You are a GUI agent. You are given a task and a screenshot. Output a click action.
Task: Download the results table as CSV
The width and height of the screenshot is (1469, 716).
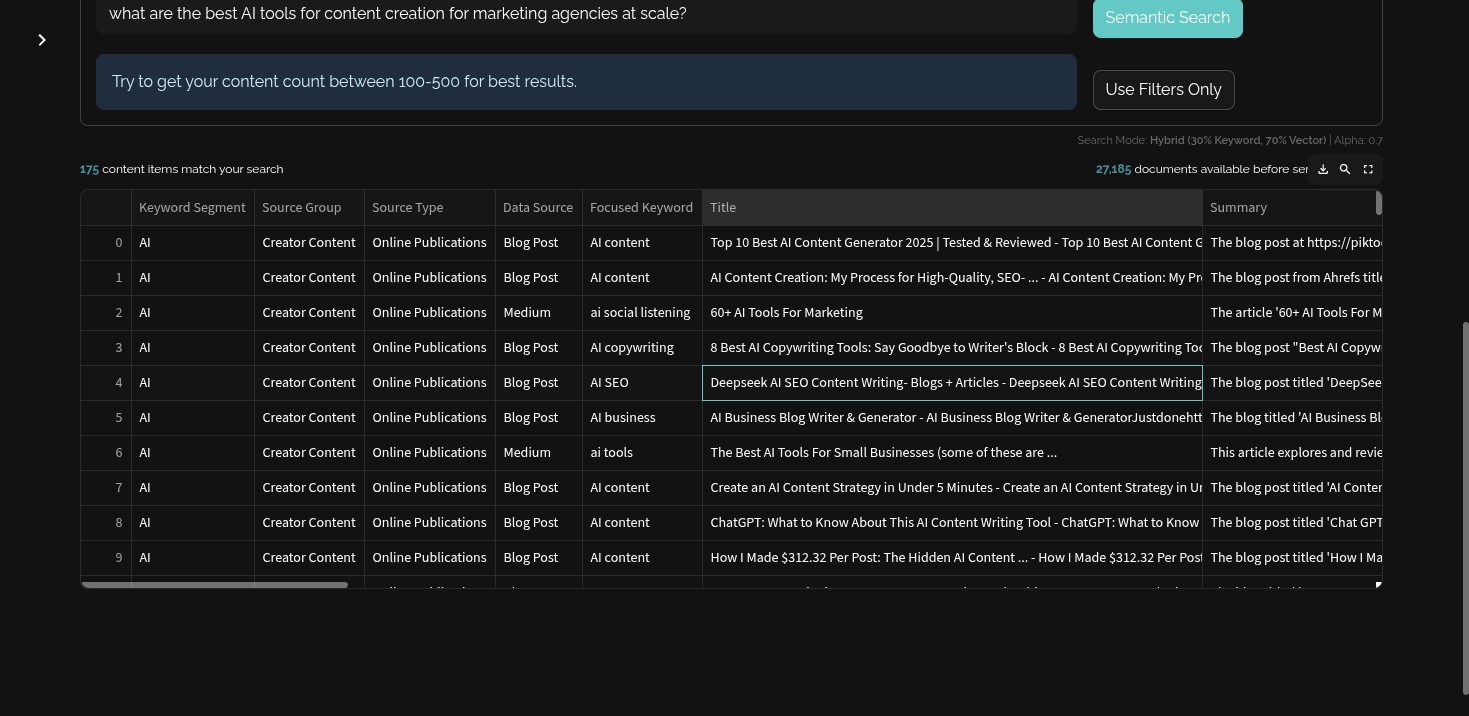pos(1323,170)
